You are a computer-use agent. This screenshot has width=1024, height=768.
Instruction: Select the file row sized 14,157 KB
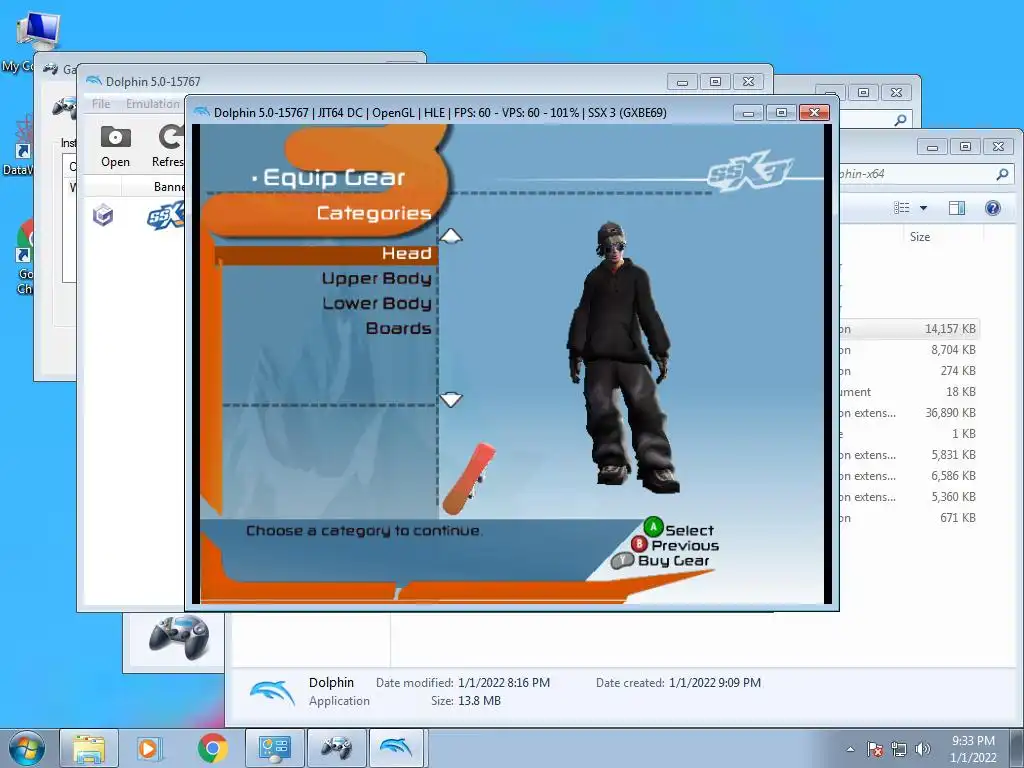909,329
